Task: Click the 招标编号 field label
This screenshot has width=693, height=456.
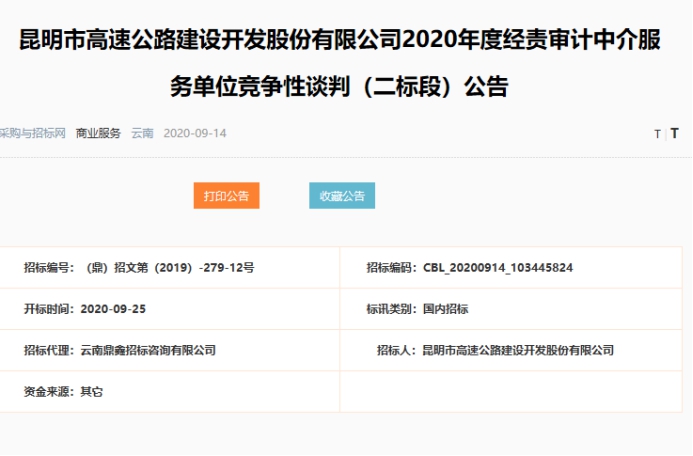Action: click(48, 267)
